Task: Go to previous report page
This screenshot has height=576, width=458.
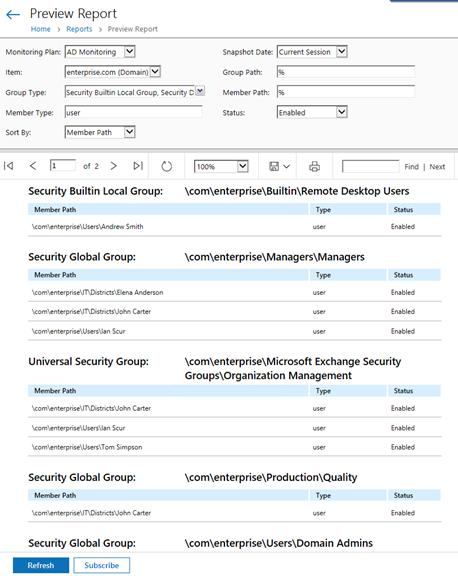Action: coord(33,166)
